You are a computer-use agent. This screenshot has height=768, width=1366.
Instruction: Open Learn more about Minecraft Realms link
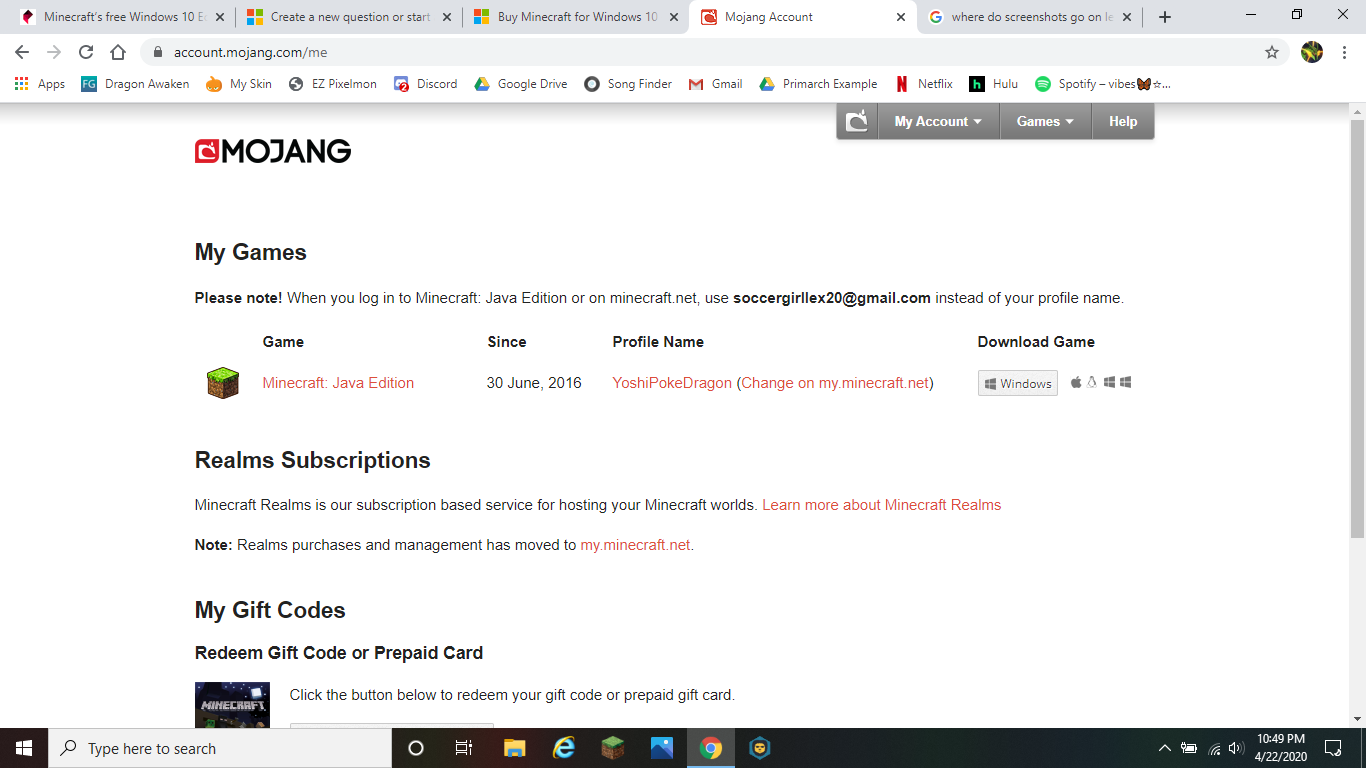click(881, 505)
